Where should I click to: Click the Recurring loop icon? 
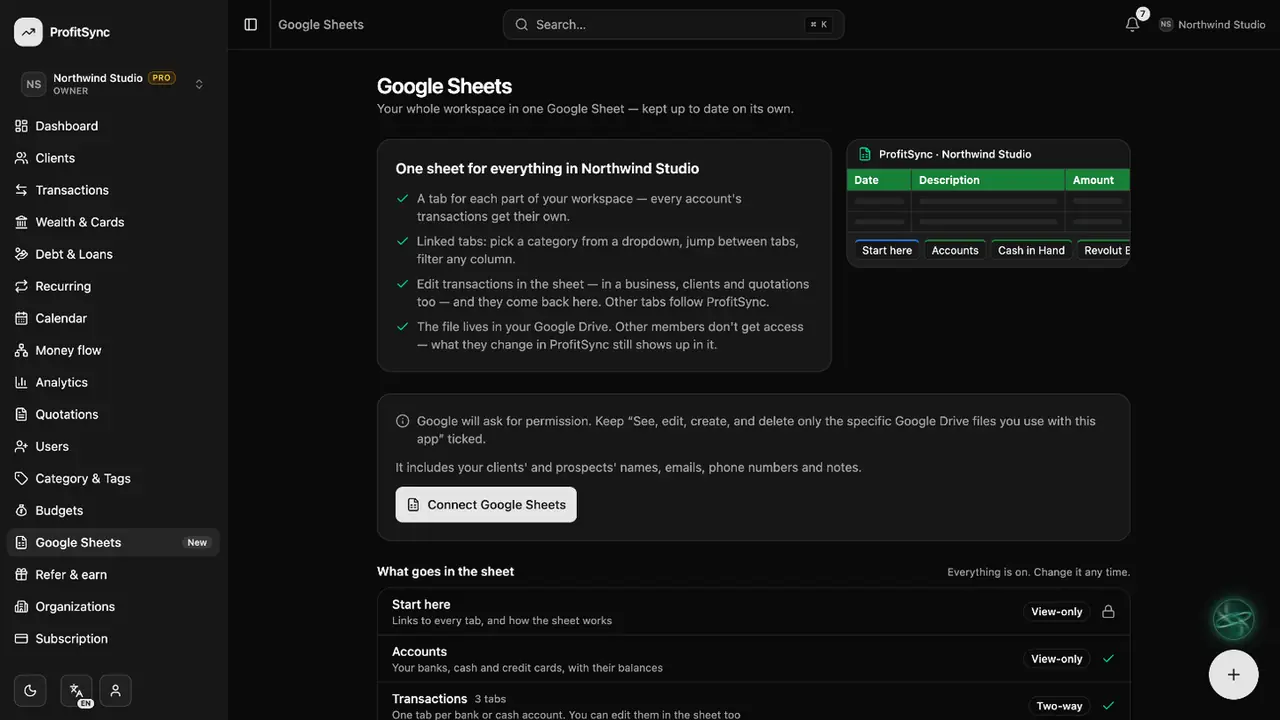[x=21, y=286]
